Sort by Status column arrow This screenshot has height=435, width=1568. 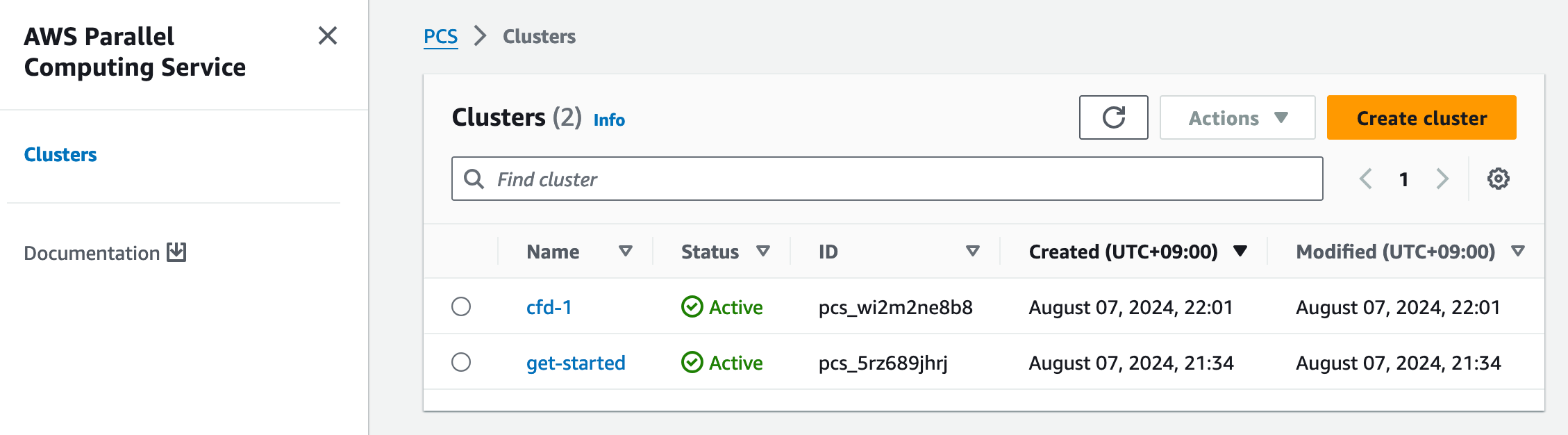pos(762,251)
